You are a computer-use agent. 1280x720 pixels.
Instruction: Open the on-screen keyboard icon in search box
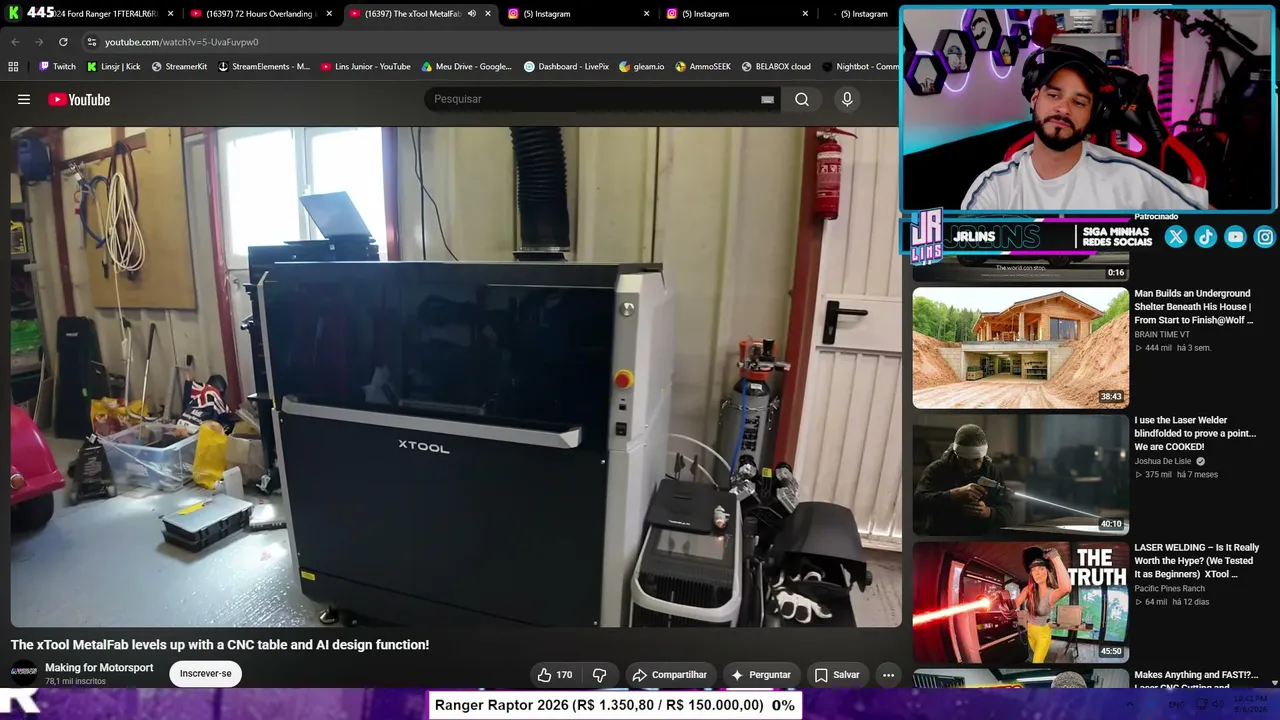pyautogui.click(x=767, y=99)
